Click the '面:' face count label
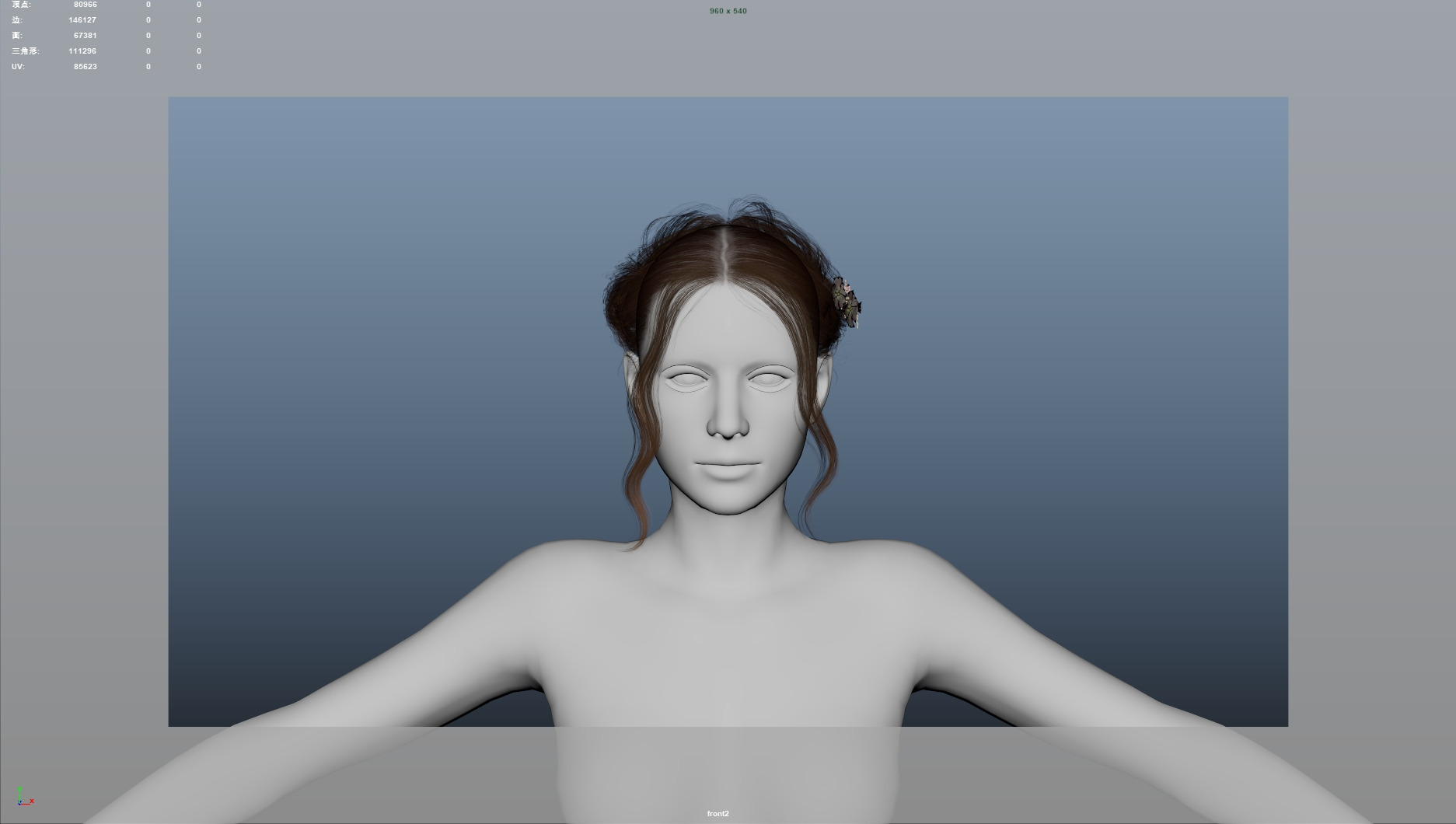This screenshot has width=1456, height=824. (x=17, y=36)
